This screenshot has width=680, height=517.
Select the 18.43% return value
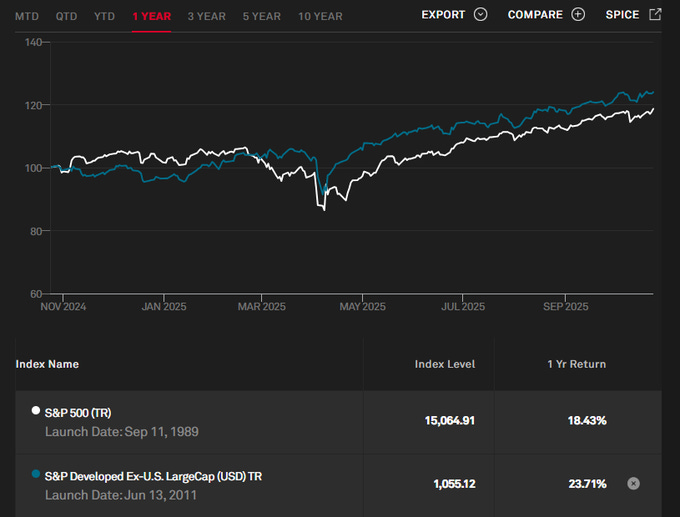coord(587,420)
